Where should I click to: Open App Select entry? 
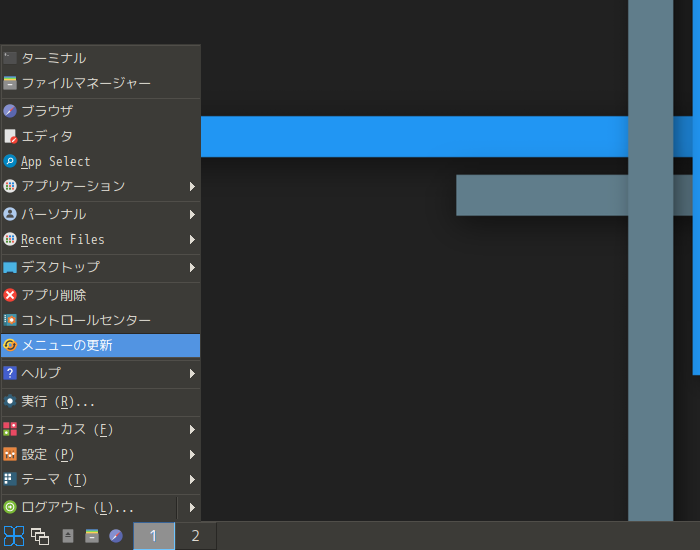[100, 161]
